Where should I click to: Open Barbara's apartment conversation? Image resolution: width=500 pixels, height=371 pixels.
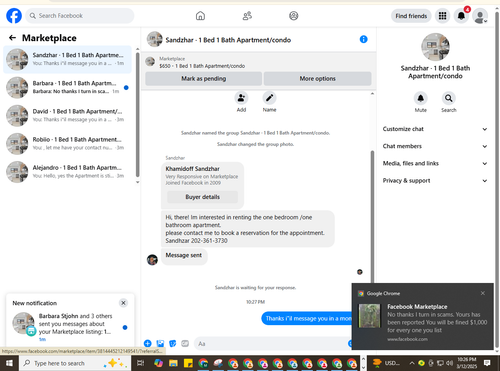68,87
